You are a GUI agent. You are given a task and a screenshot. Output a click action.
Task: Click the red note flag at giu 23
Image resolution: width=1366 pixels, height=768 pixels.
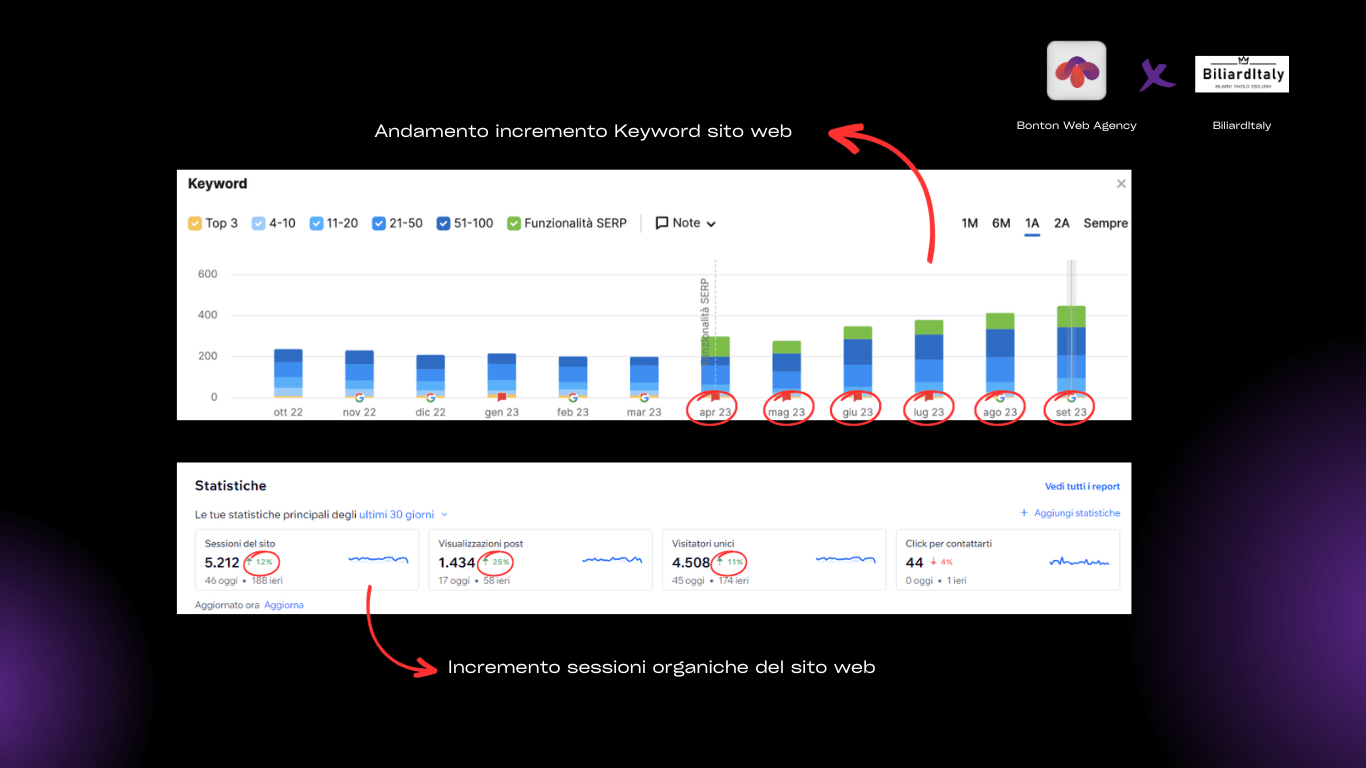point(857,397)
